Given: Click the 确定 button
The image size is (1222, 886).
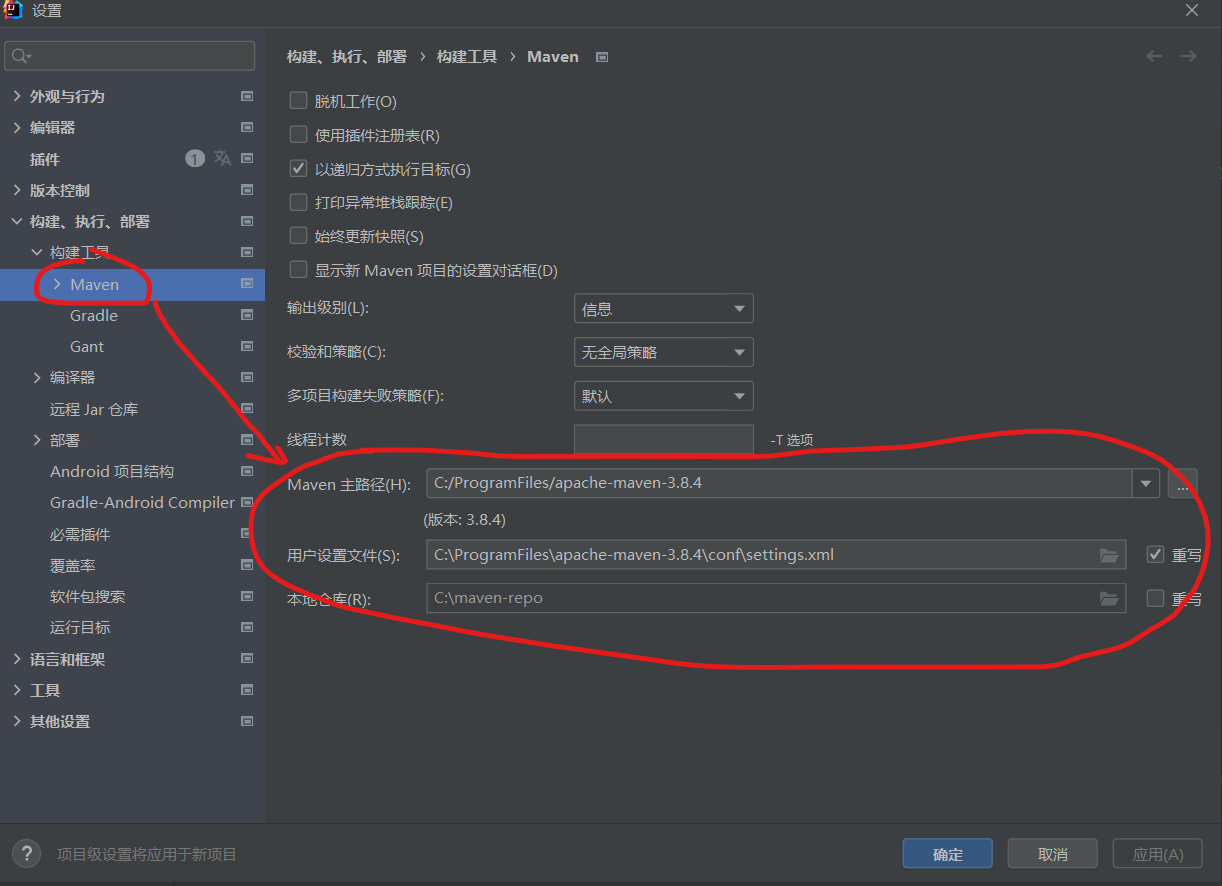Looking at the screenshot, I should click(947, 854).
